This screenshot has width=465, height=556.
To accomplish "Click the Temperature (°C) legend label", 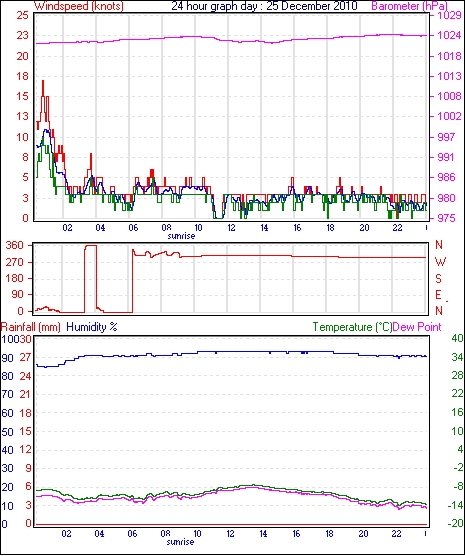I will click(353, 327).
